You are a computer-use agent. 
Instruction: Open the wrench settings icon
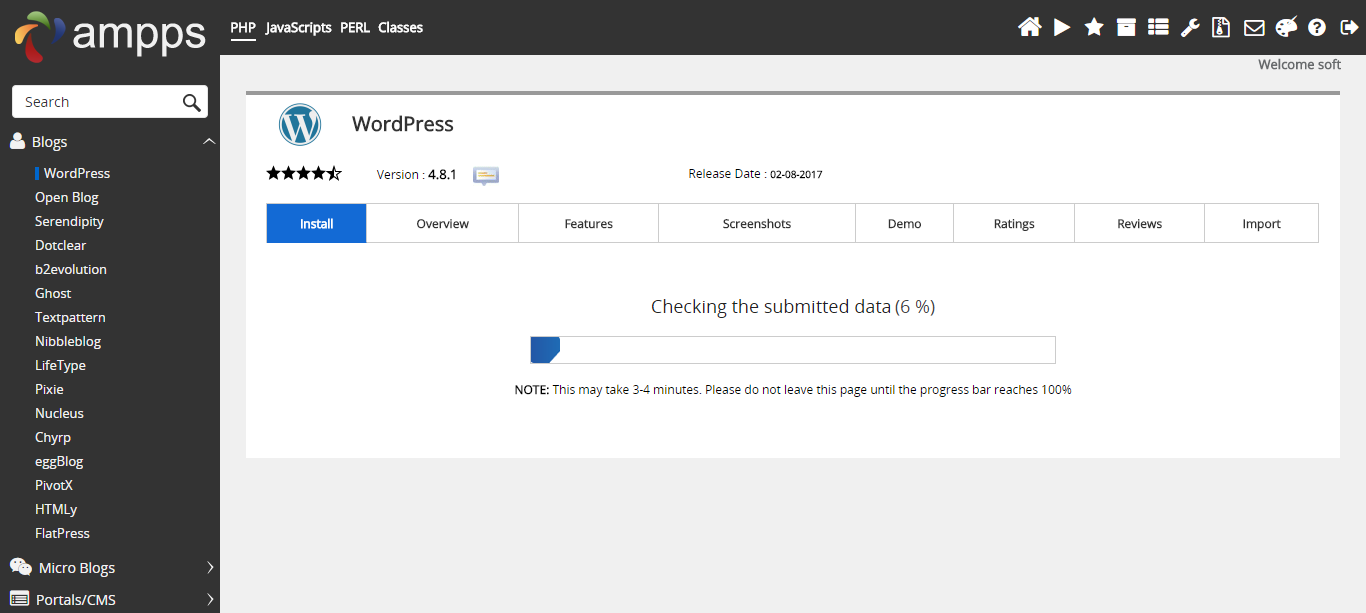point(1190,27)
